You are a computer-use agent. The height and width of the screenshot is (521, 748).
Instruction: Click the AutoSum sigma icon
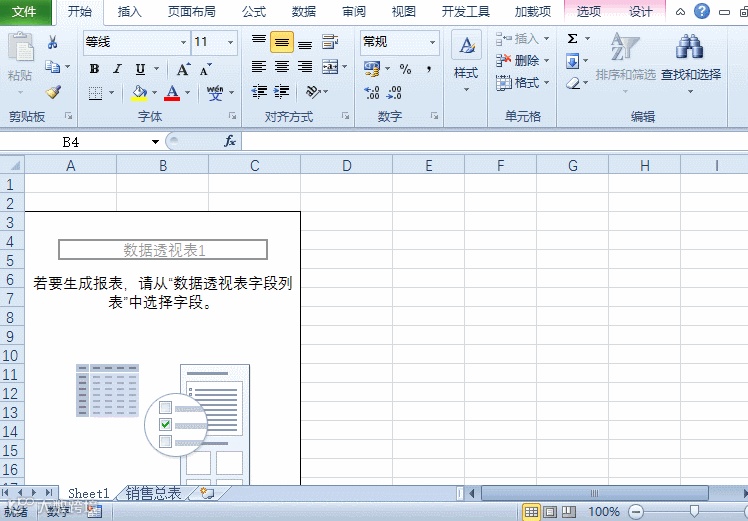click(x=572, y=38)
